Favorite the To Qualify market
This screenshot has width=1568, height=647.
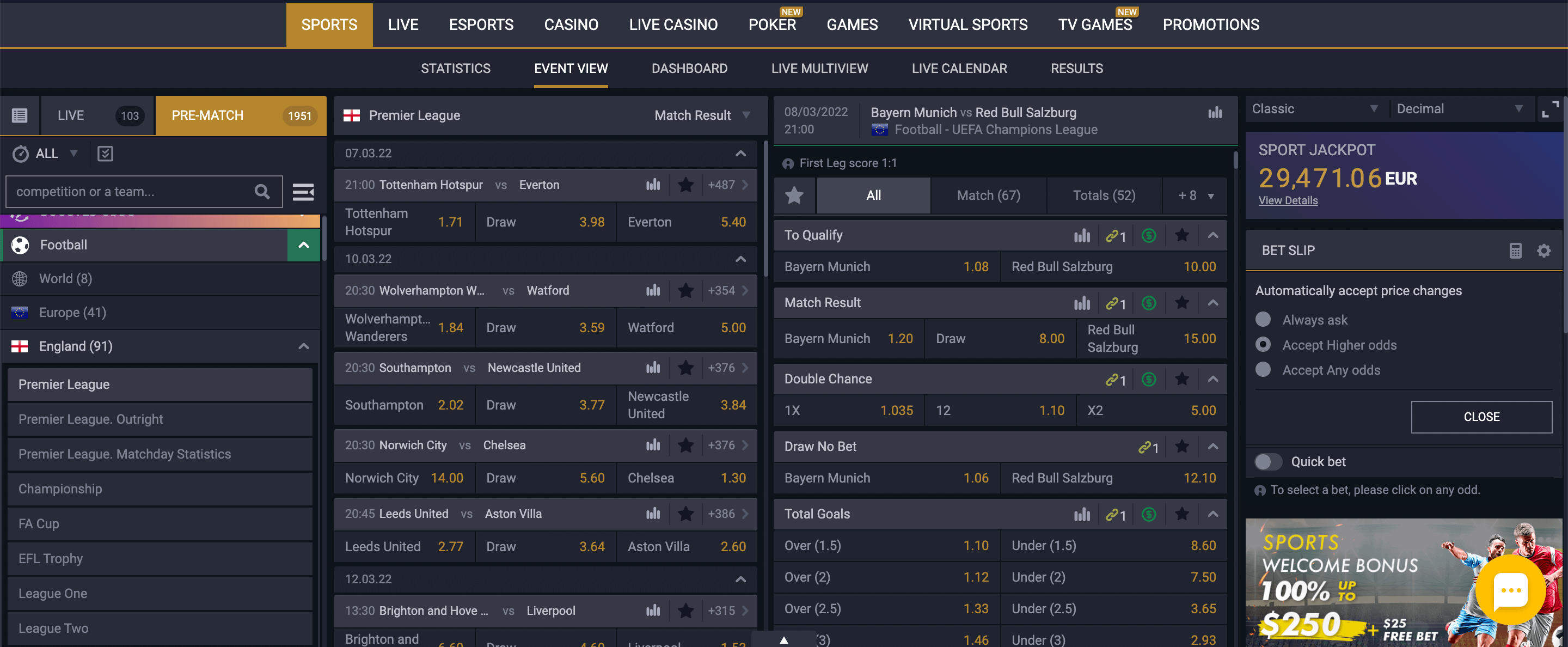(x=1181, y=236)
